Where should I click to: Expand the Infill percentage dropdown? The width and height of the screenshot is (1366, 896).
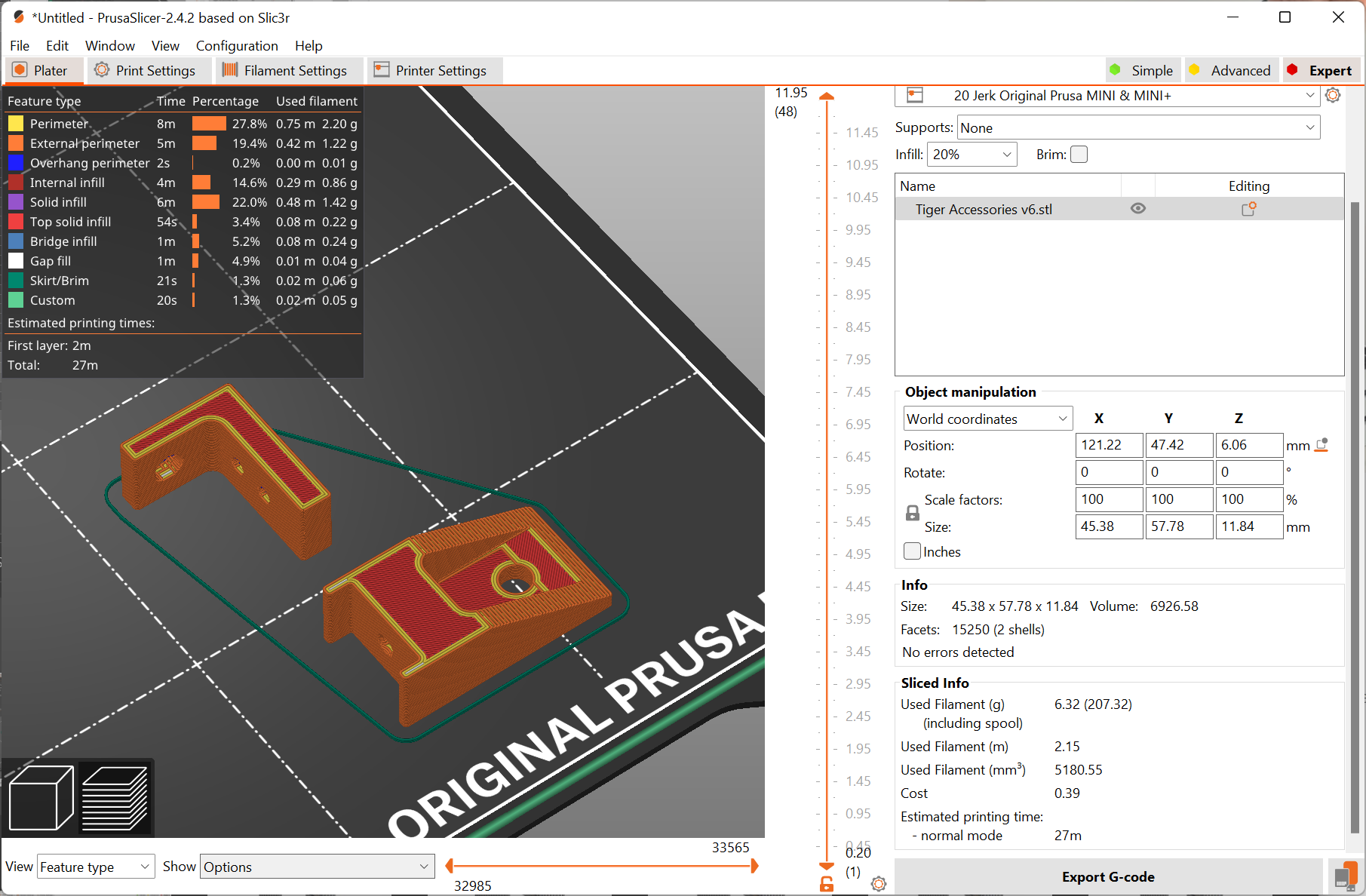[972, 155]
